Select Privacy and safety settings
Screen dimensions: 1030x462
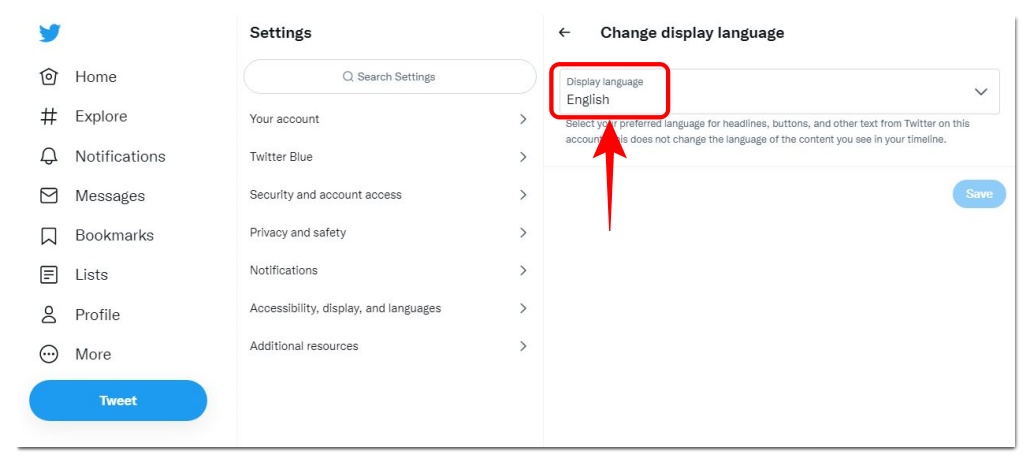pos(389,233)
